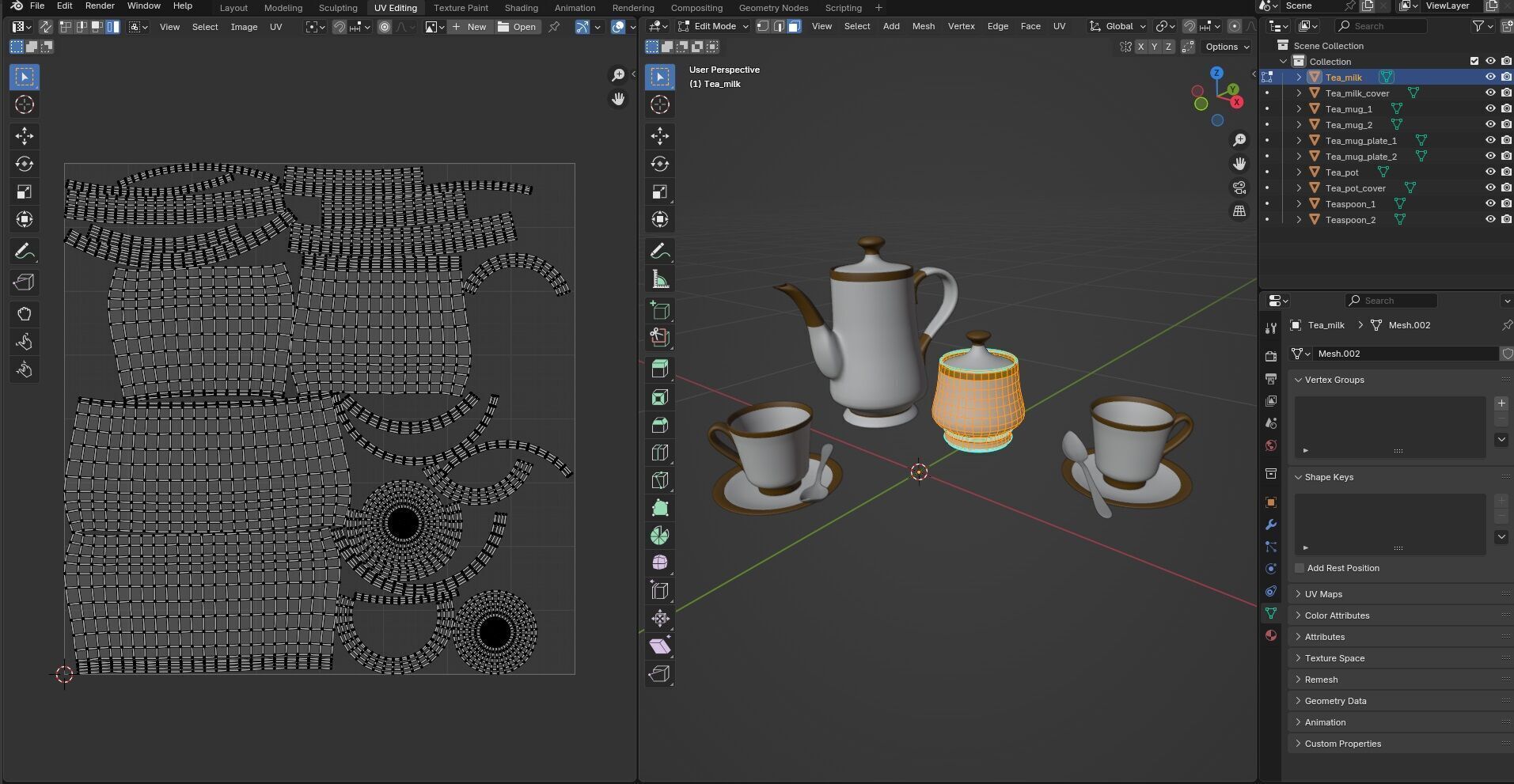Click Open image button

tap(517, 27)
